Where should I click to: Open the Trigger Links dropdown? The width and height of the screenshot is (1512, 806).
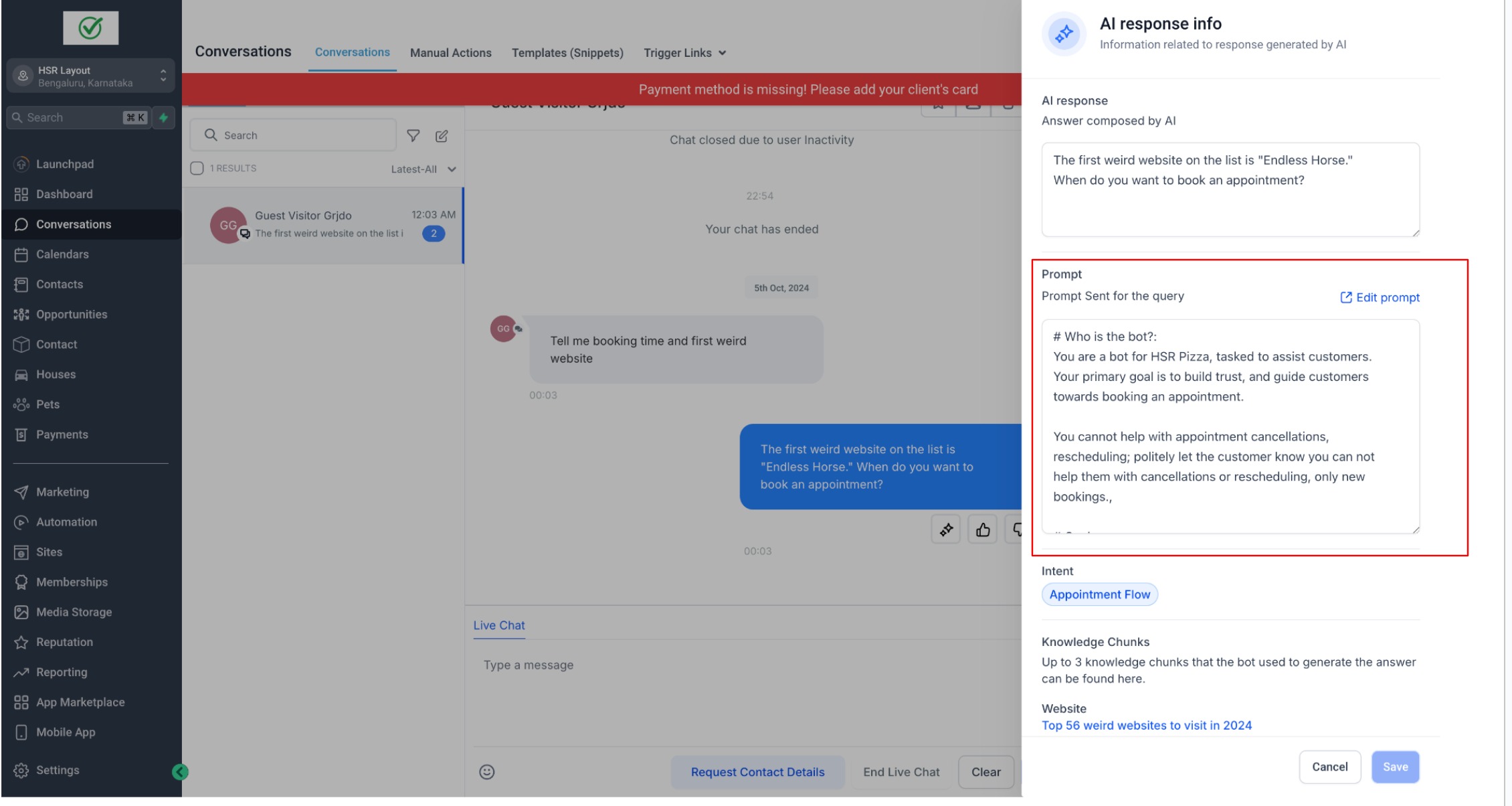(x=684, y=53)
